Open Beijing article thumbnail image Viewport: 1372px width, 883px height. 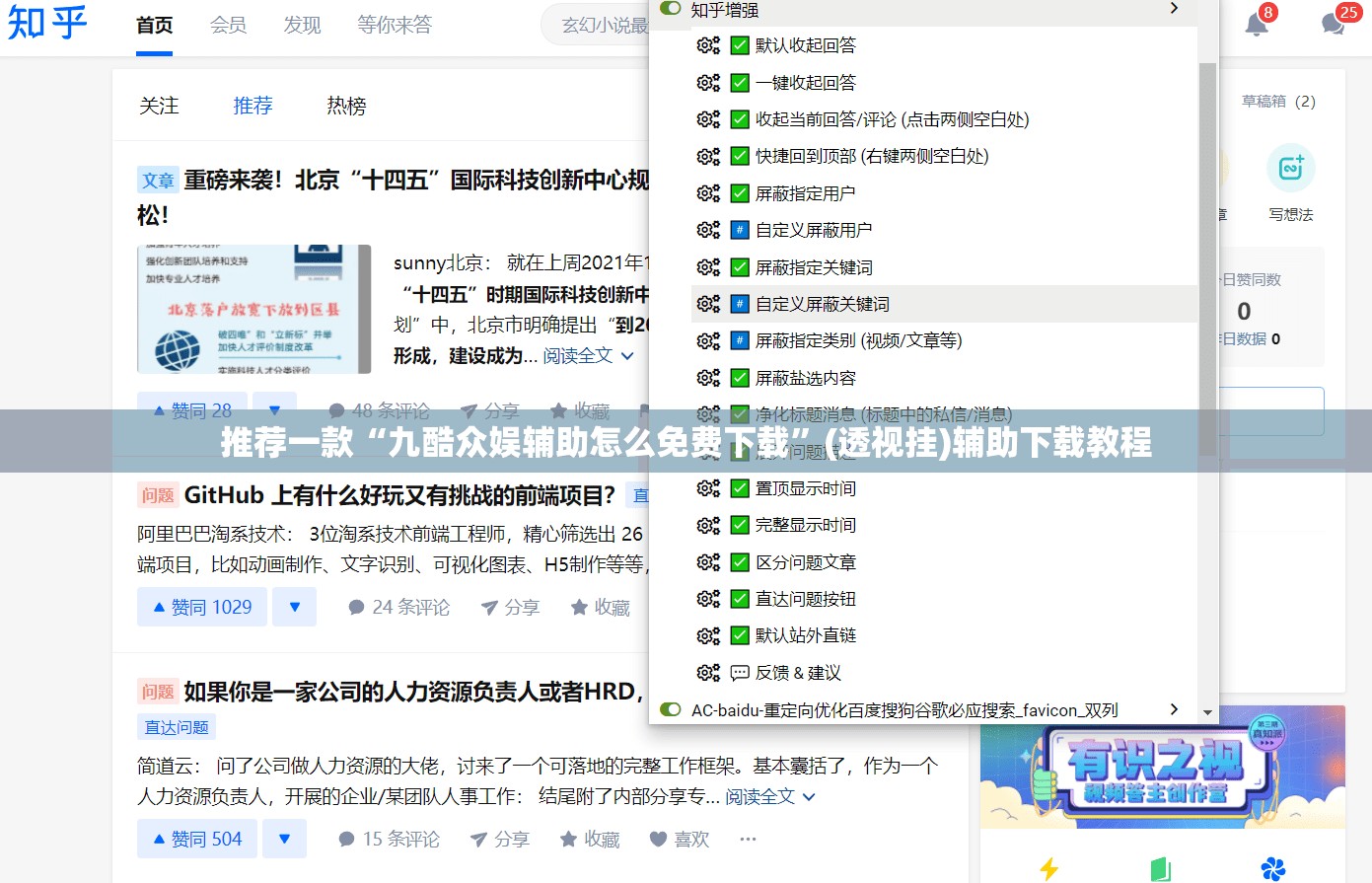point(253,309)
